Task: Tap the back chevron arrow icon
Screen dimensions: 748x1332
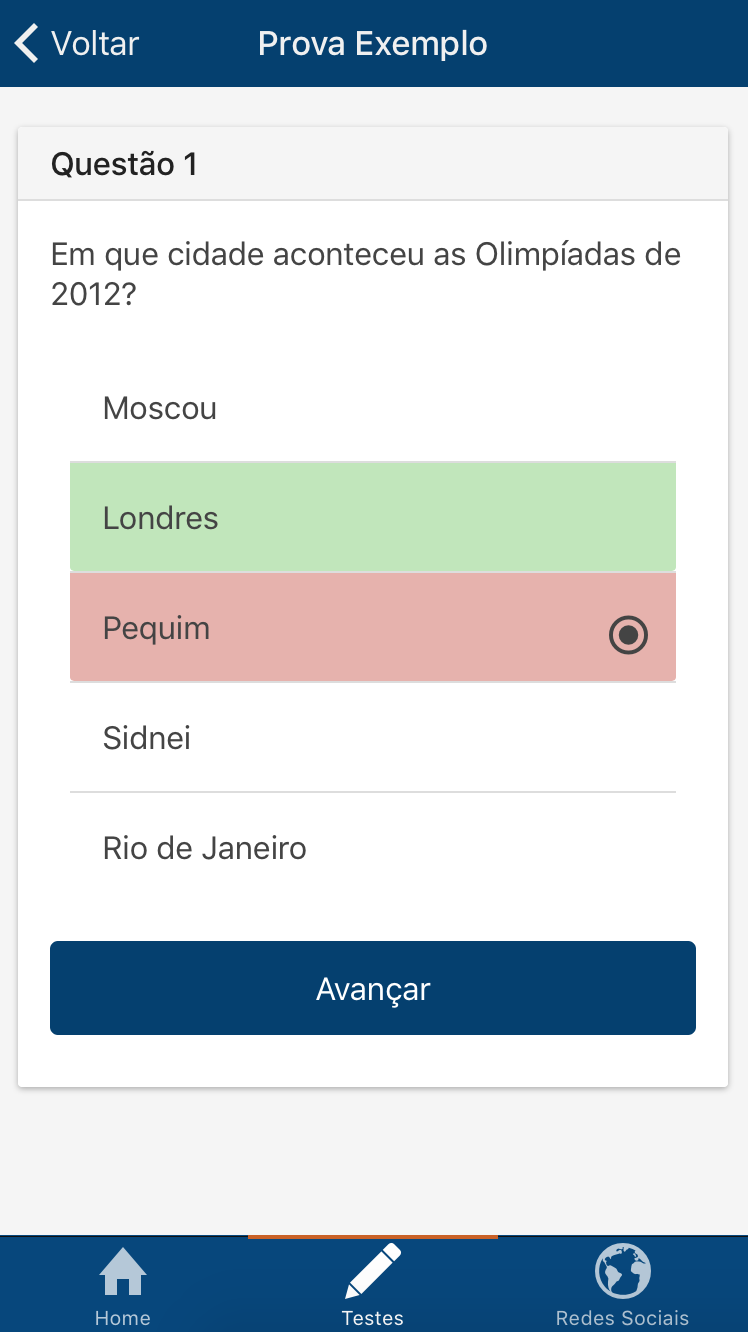Action: [x=27, y=44]
